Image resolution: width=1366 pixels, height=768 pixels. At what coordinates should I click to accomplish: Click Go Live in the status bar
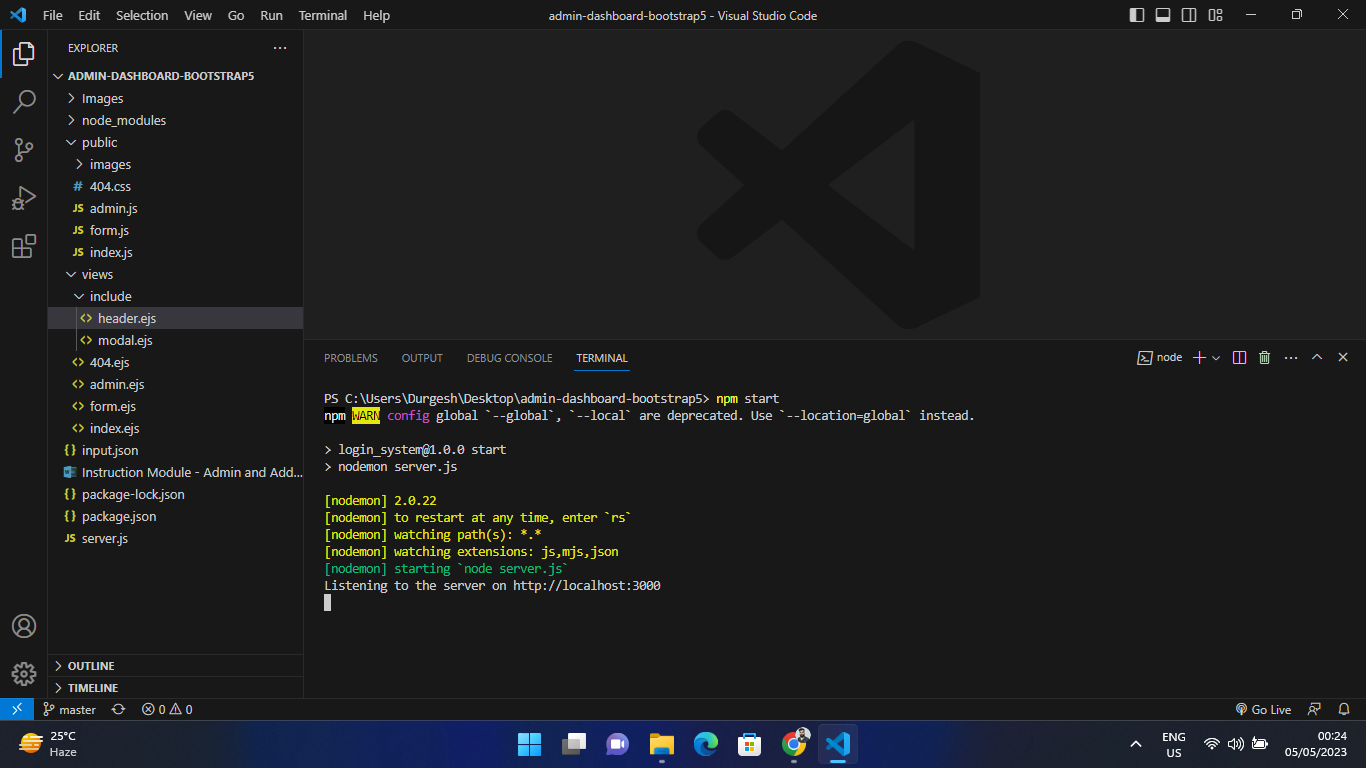pyautogui.click(x=1263, y=709)
